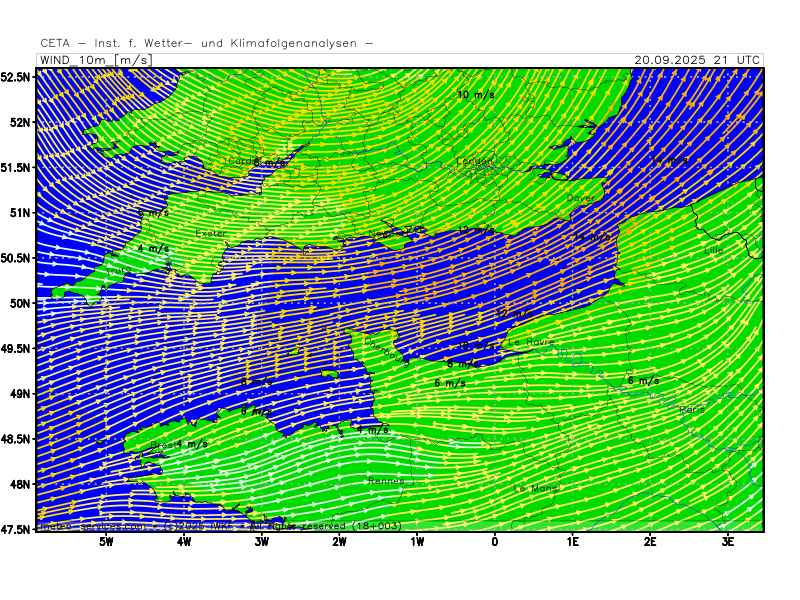Click the 3W longitude label
The width and height of the screenshot is (800, 600).
tap(262, 542)
